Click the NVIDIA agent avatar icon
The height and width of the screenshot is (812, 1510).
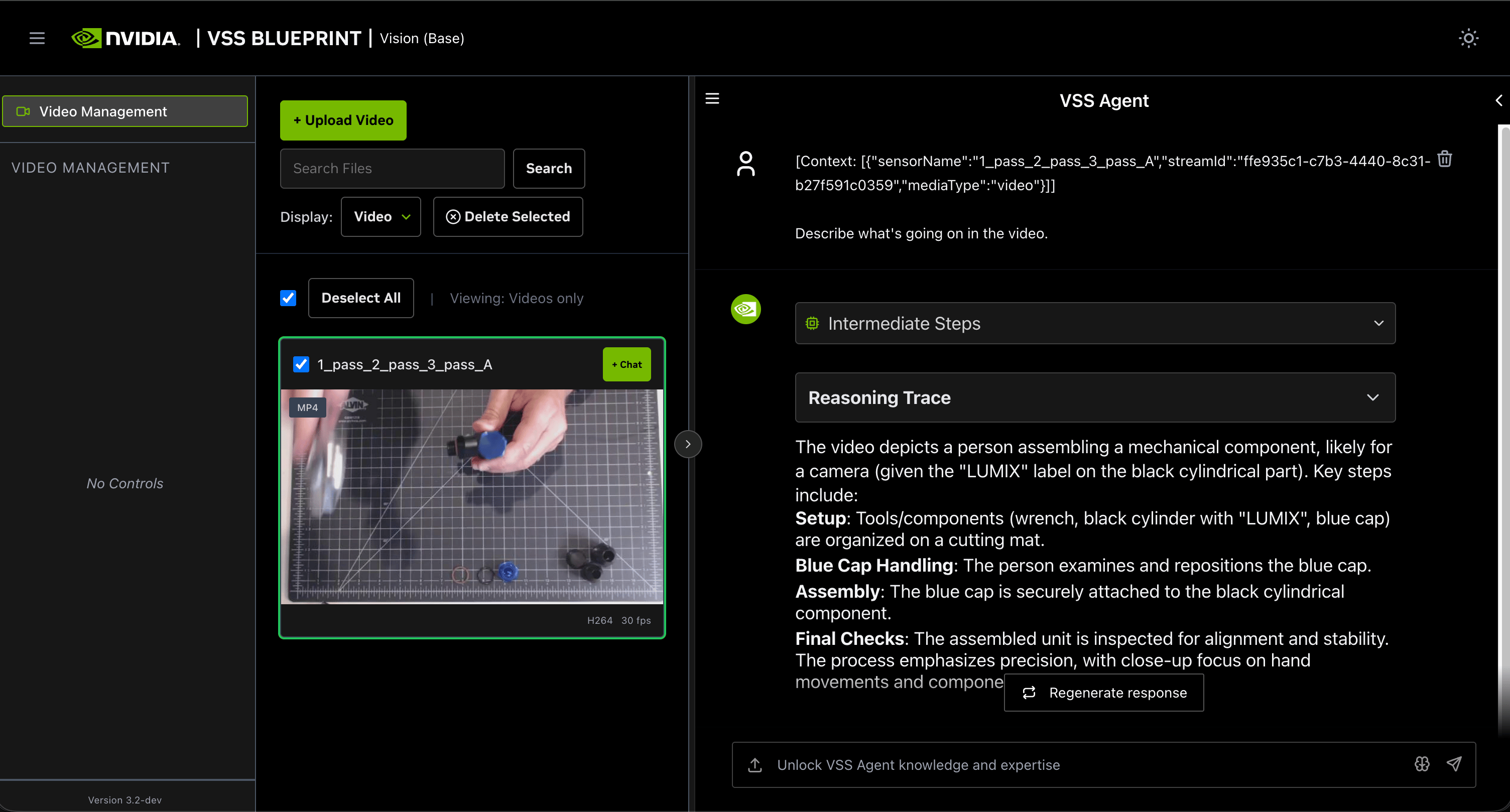[745, 309]
